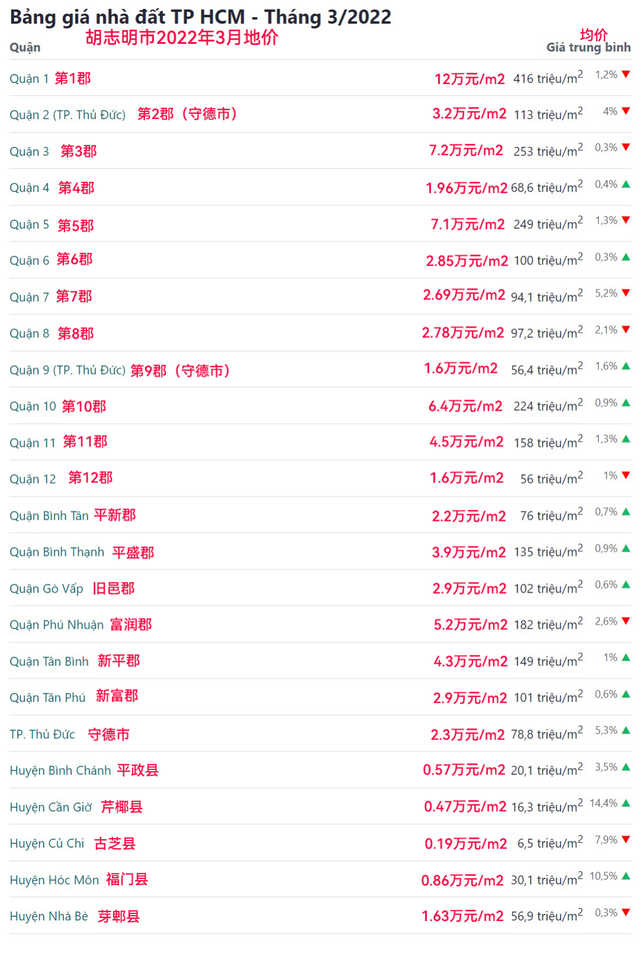Open the Huyện Nhà Bè district link
Viewport: 640px width, 956px height.
[x=49, y=916]
